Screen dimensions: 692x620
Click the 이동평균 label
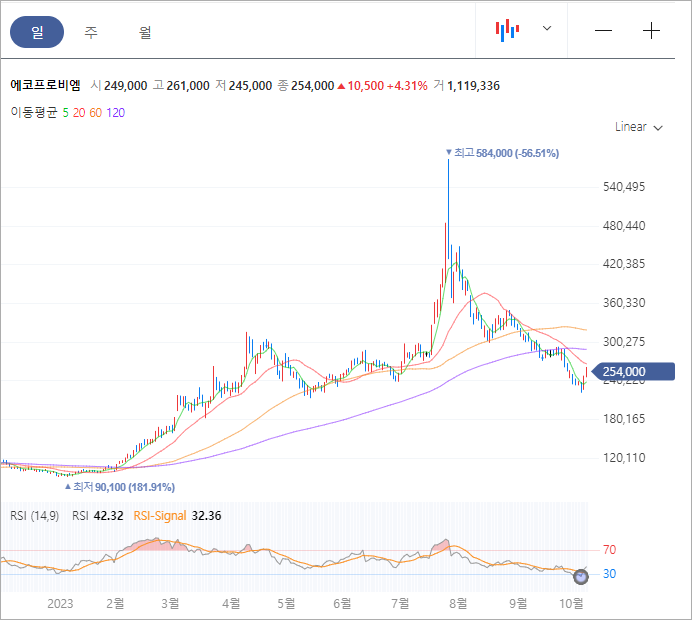34,113
